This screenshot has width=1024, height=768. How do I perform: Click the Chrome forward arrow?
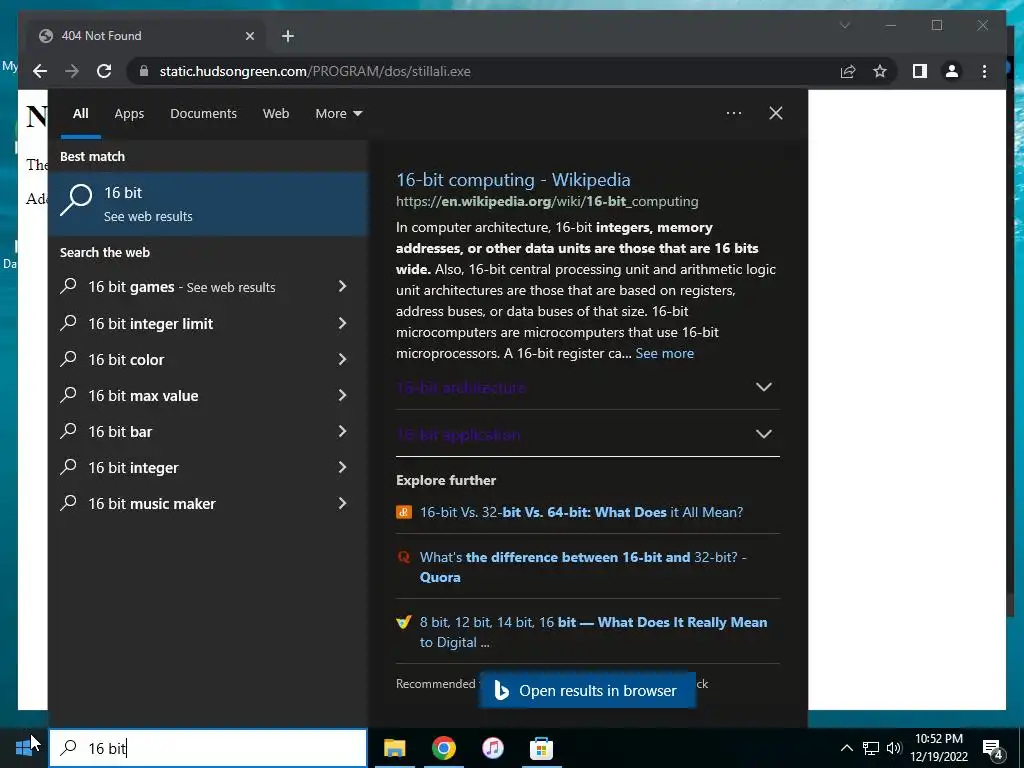(72, 71)
